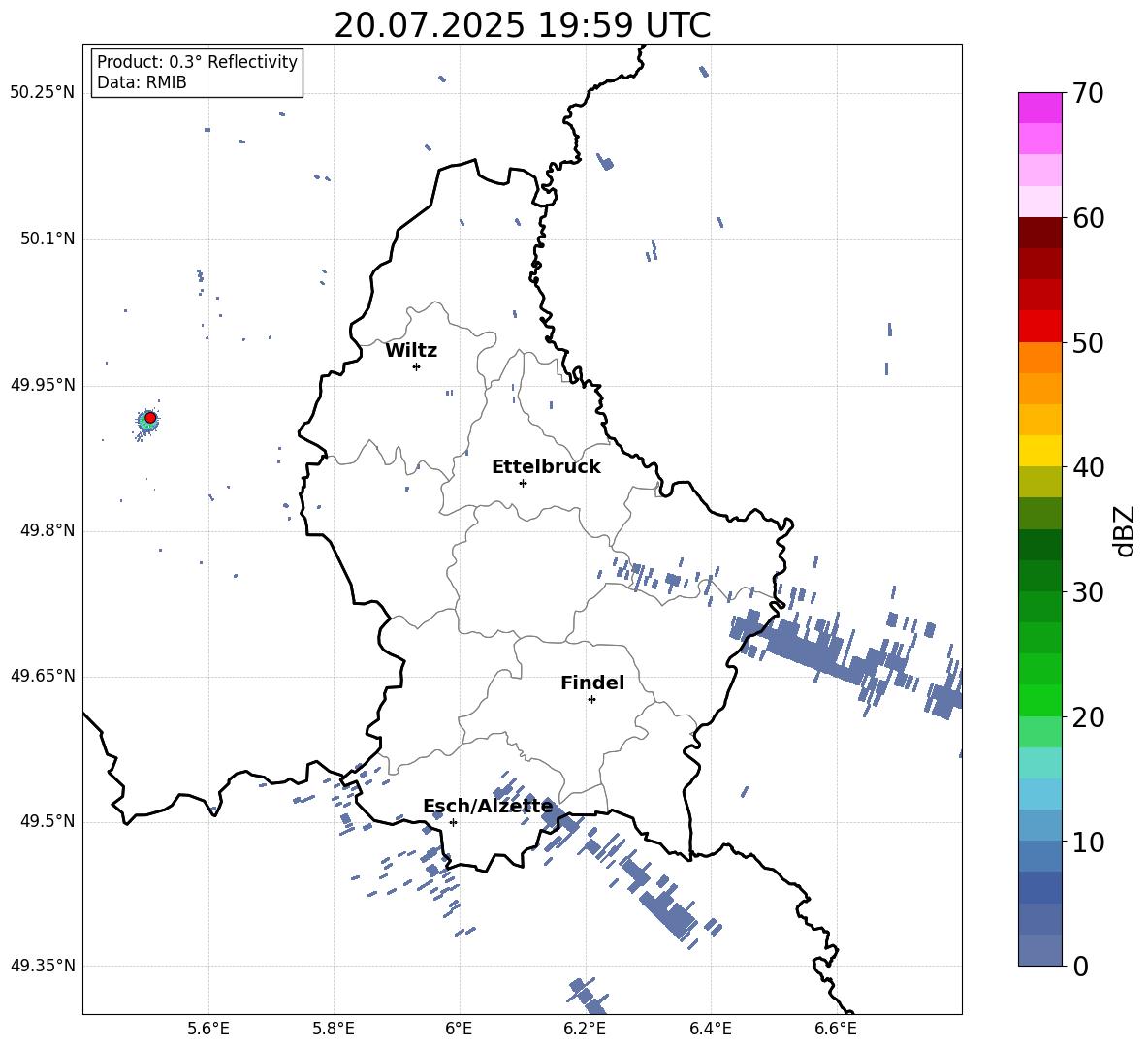Click the colorbar value 70
The height and width of the screenshot is (1048, 1148).
pyautogui.click(x=1088, y=93)
